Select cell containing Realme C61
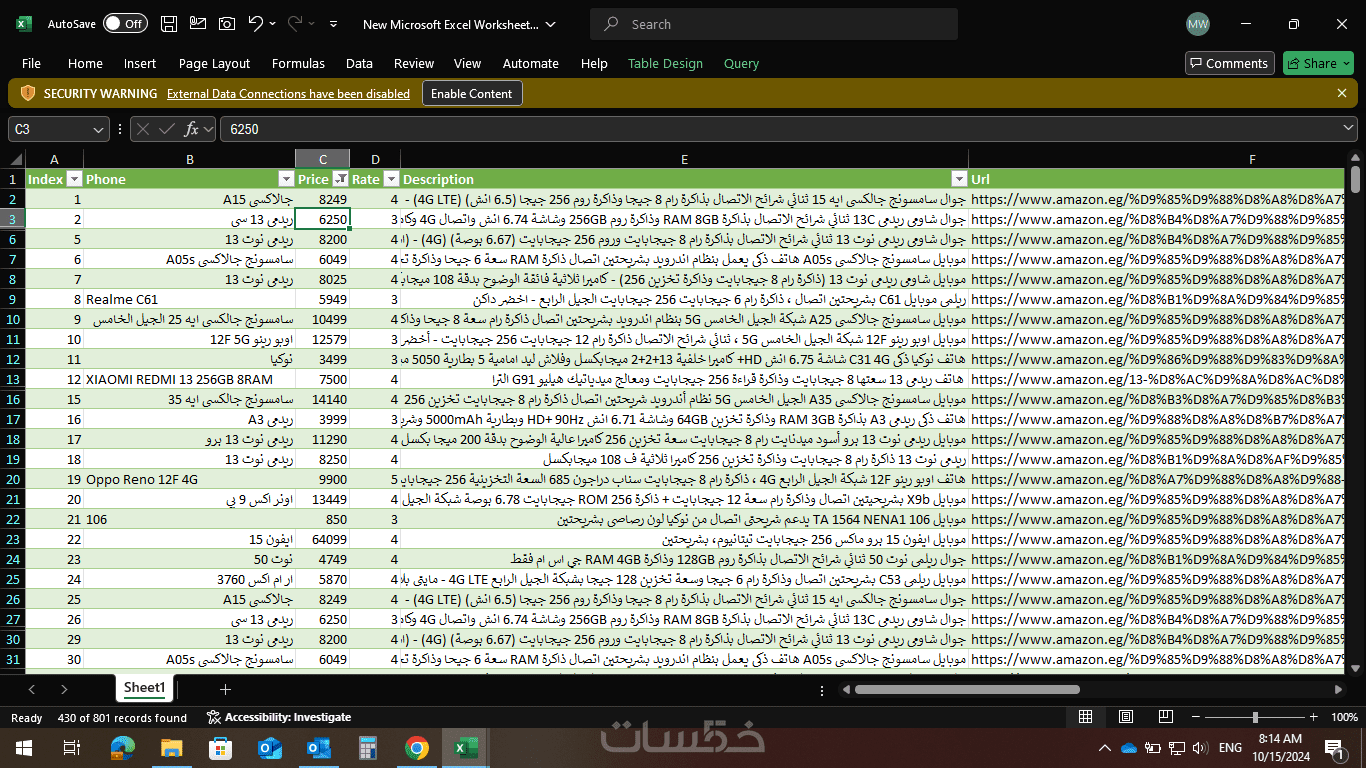This screenshot has width=1366, height=768. [x=189, y=299]
